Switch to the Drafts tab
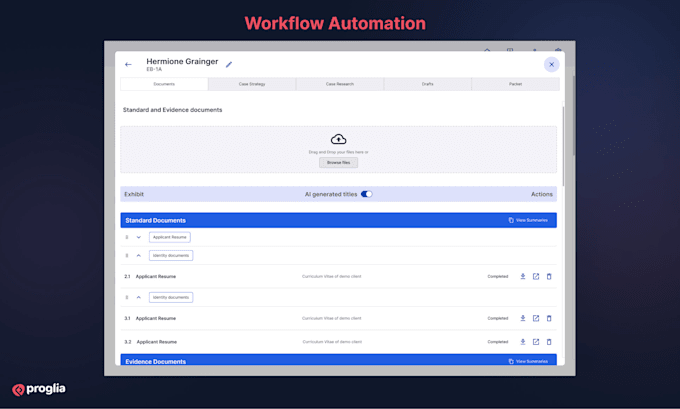Screen dimensions: 680x409 point(428,84)
